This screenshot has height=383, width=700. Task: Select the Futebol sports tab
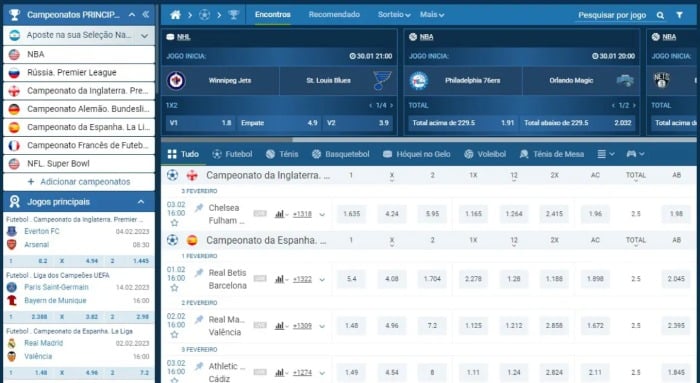point(232,154)
